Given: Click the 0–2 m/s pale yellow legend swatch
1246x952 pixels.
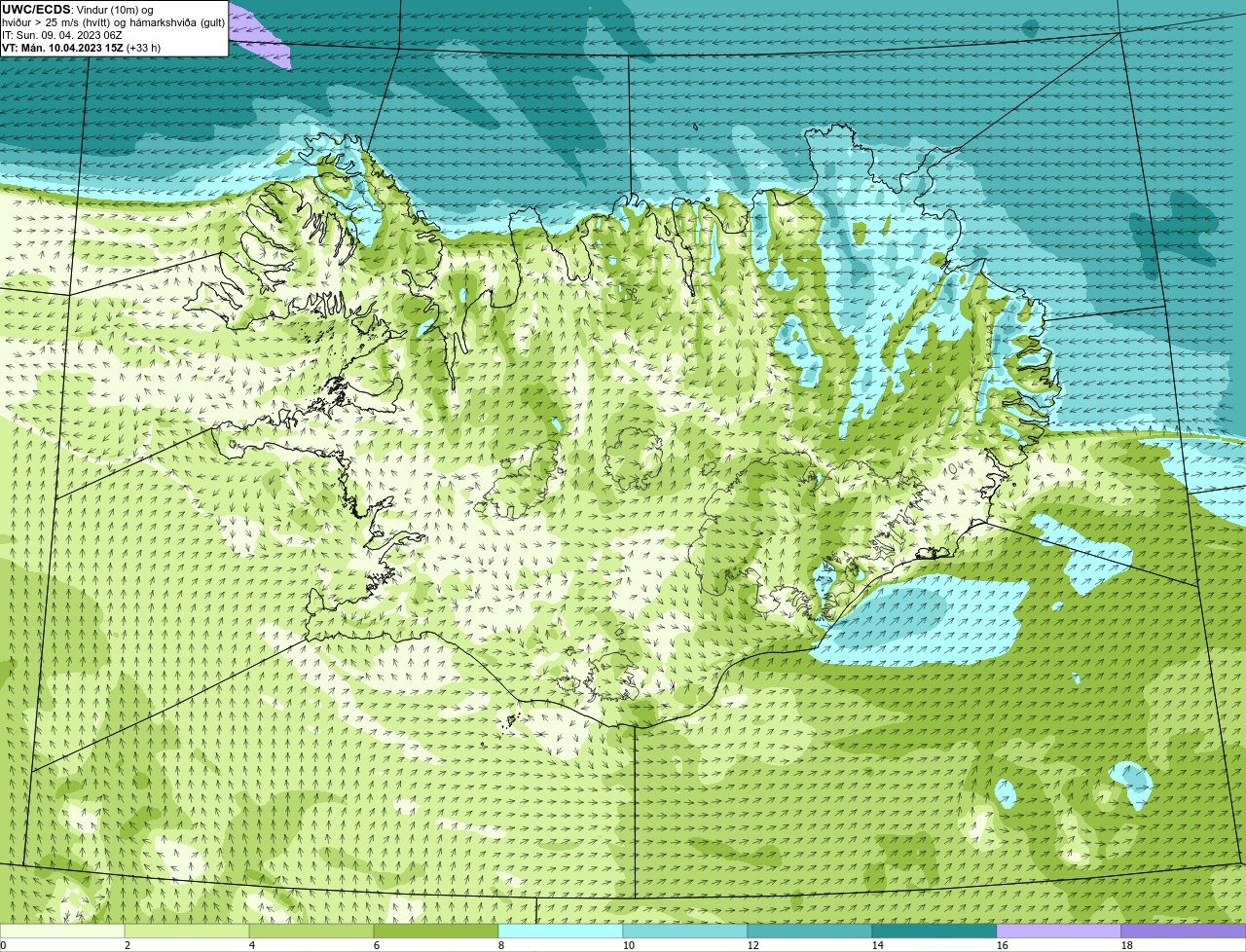Looking at the screenshot, I should pos(62,931).
